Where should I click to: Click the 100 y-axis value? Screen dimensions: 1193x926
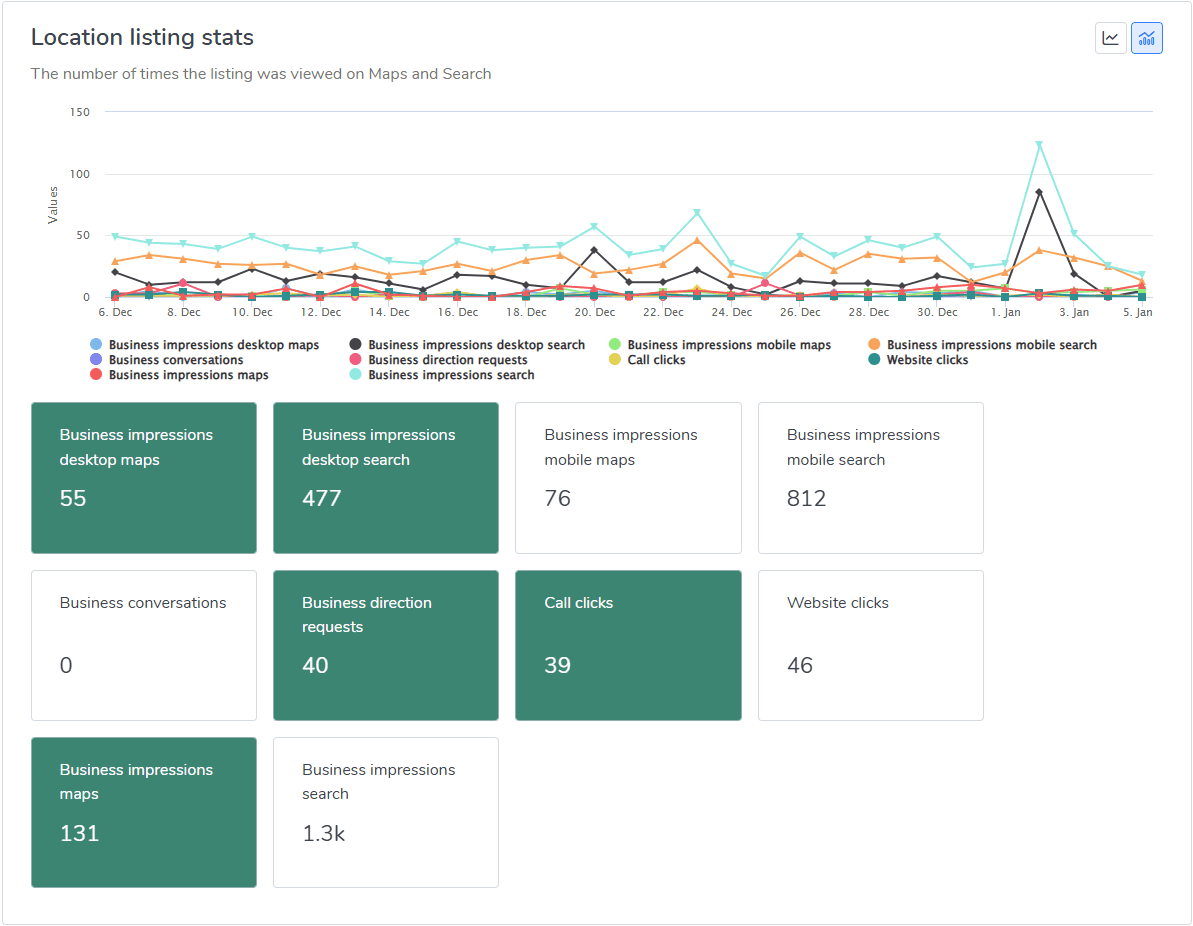click(80, 174)
